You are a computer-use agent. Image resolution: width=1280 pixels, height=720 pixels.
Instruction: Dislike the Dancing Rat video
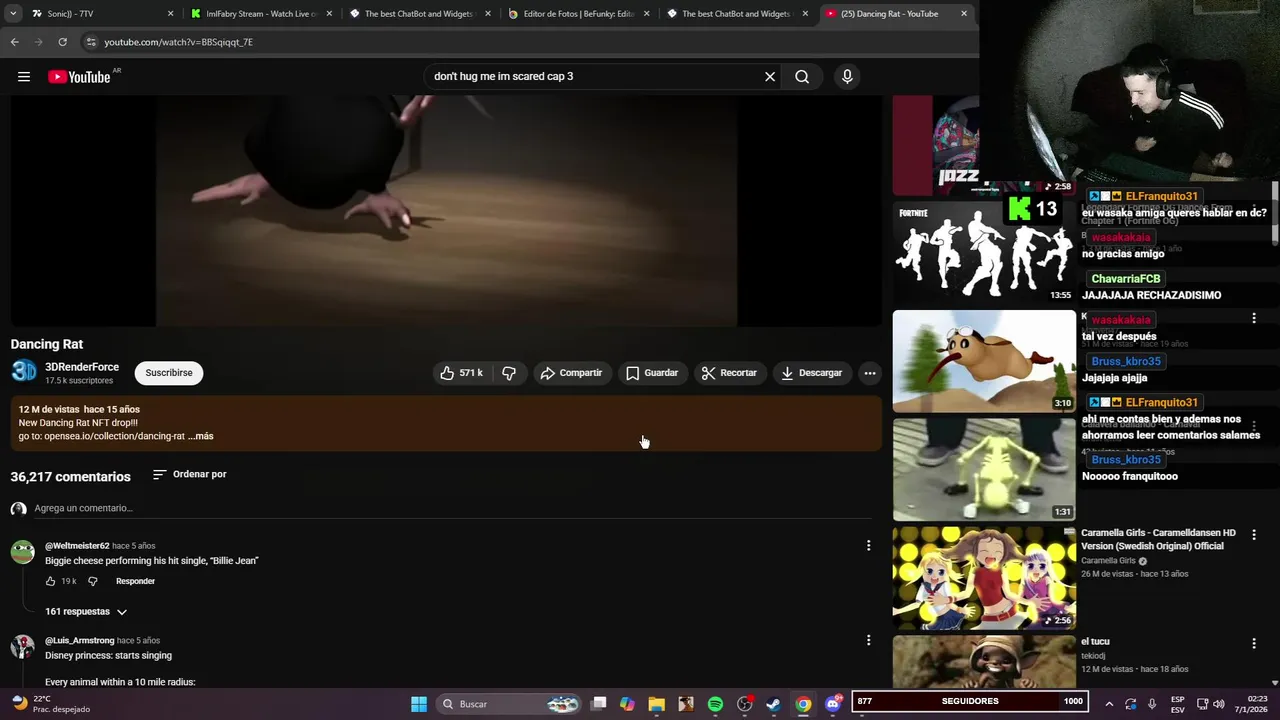(509, 373)
